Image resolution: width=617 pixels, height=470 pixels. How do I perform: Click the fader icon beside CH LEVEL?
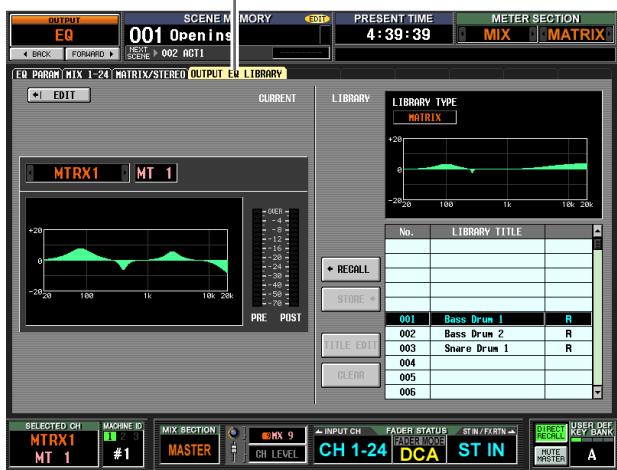click(234, 452)
